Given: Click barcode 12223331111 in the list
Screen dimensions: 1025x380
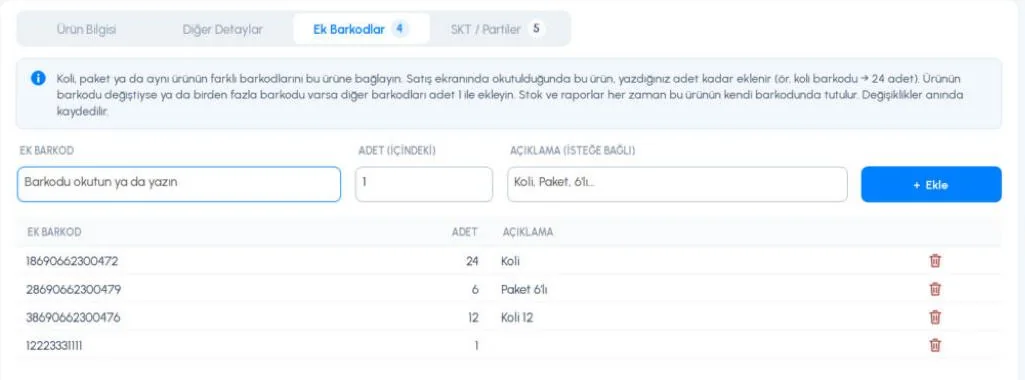Looking at the screenshot, I should [54, 345].
